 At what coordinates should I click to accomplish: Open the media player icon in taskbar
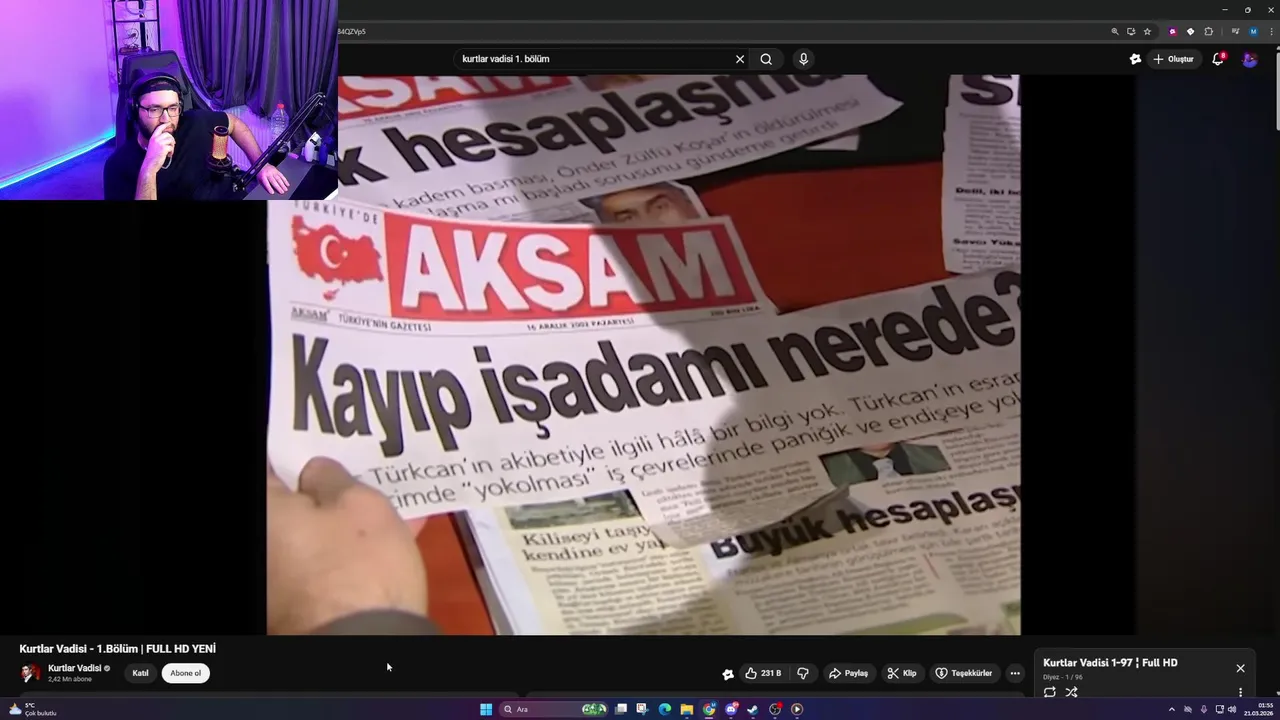click(797, 709)
